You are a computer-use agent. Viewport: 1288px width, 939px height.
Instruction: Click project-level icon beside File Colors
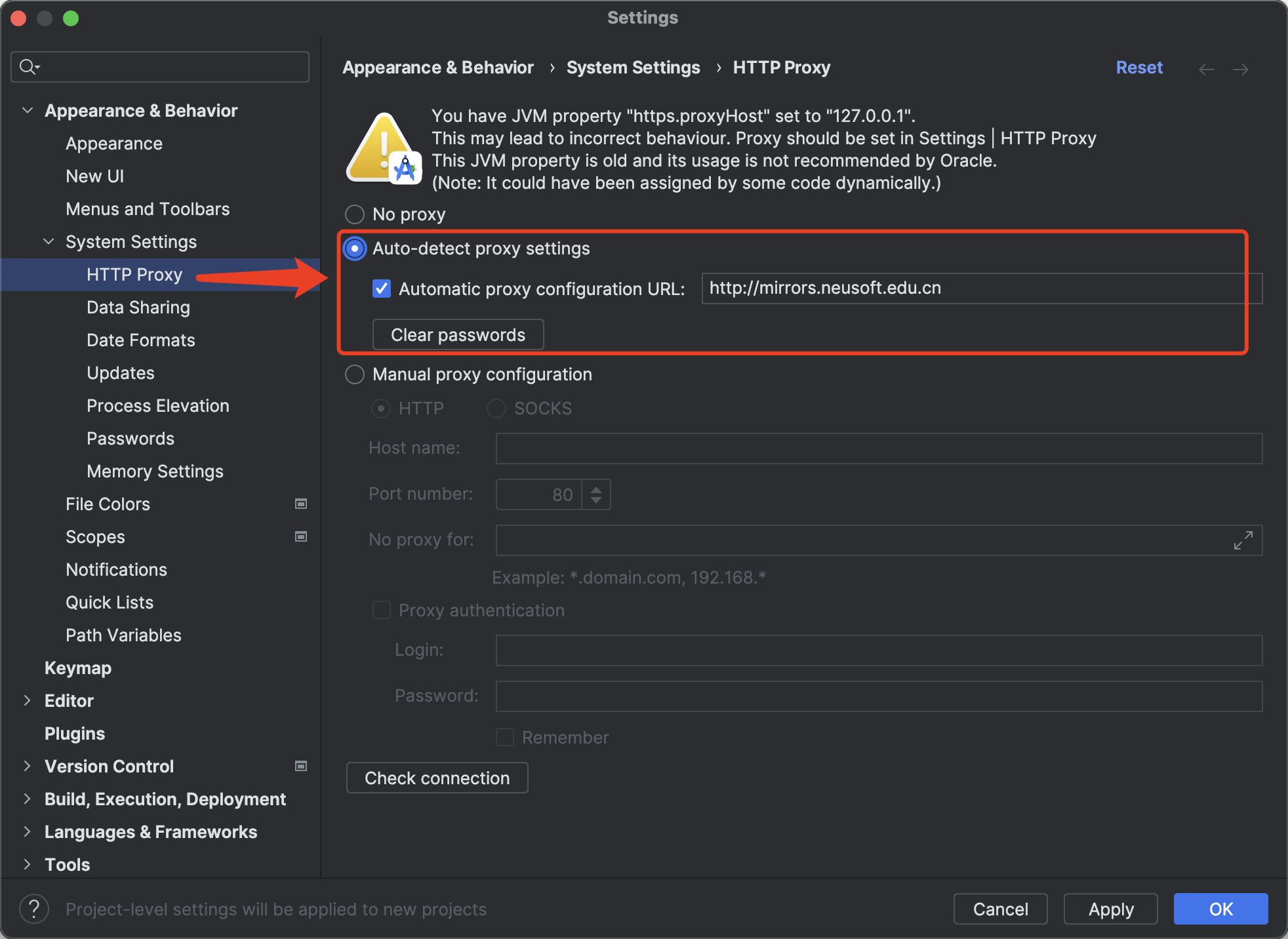pos(301,504)
